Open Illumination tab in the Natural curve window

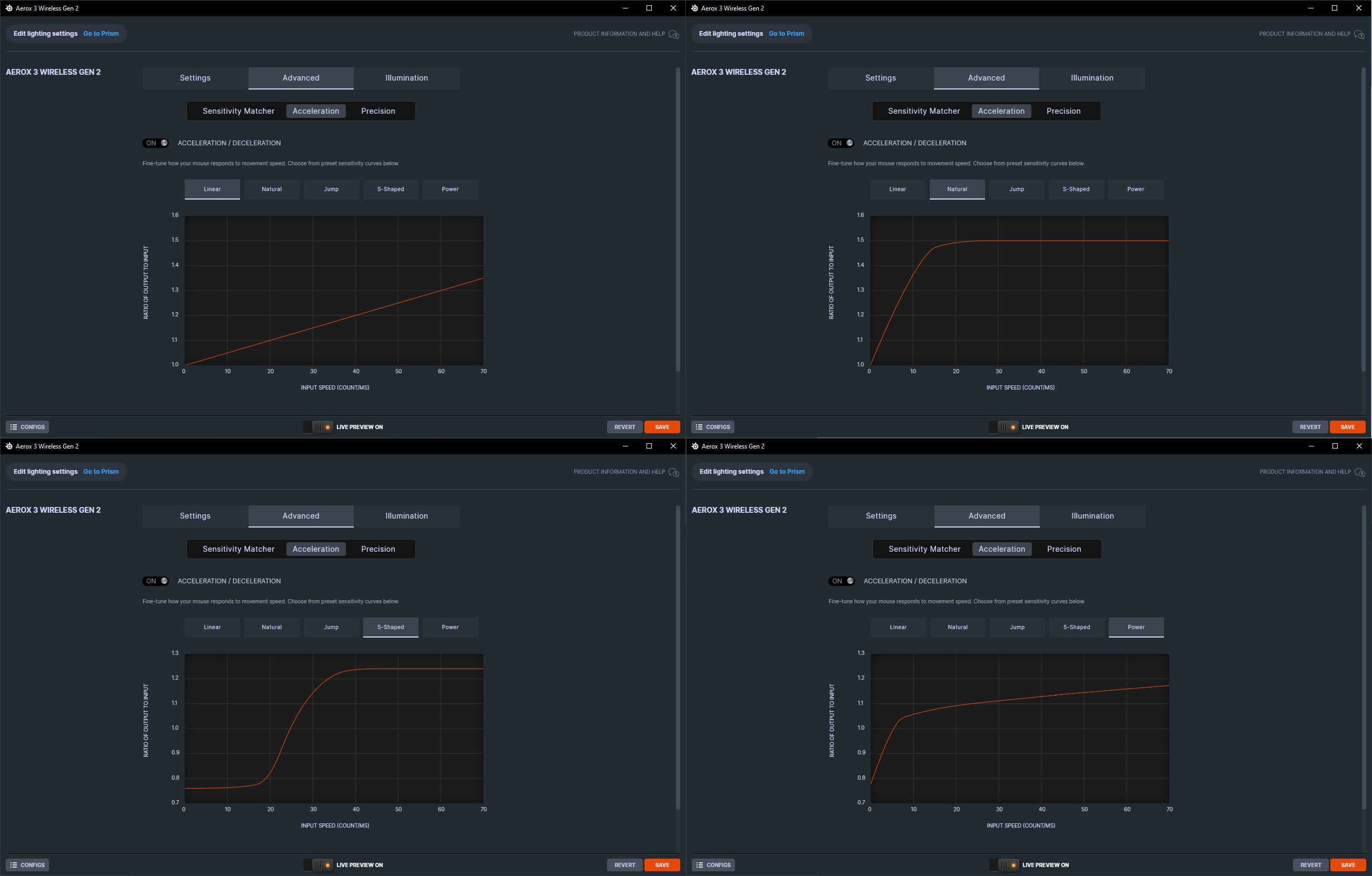1091,78
